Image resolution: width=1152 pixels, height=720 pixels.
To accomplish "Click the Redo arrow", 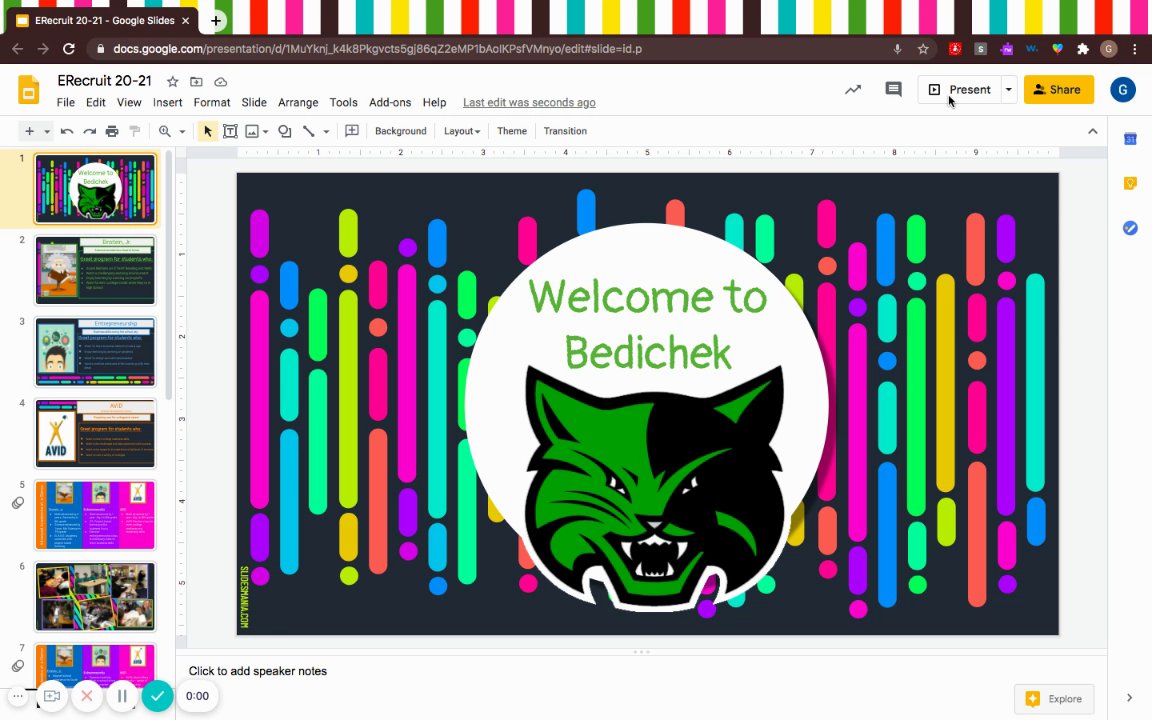I will click(x=90, y=131).
